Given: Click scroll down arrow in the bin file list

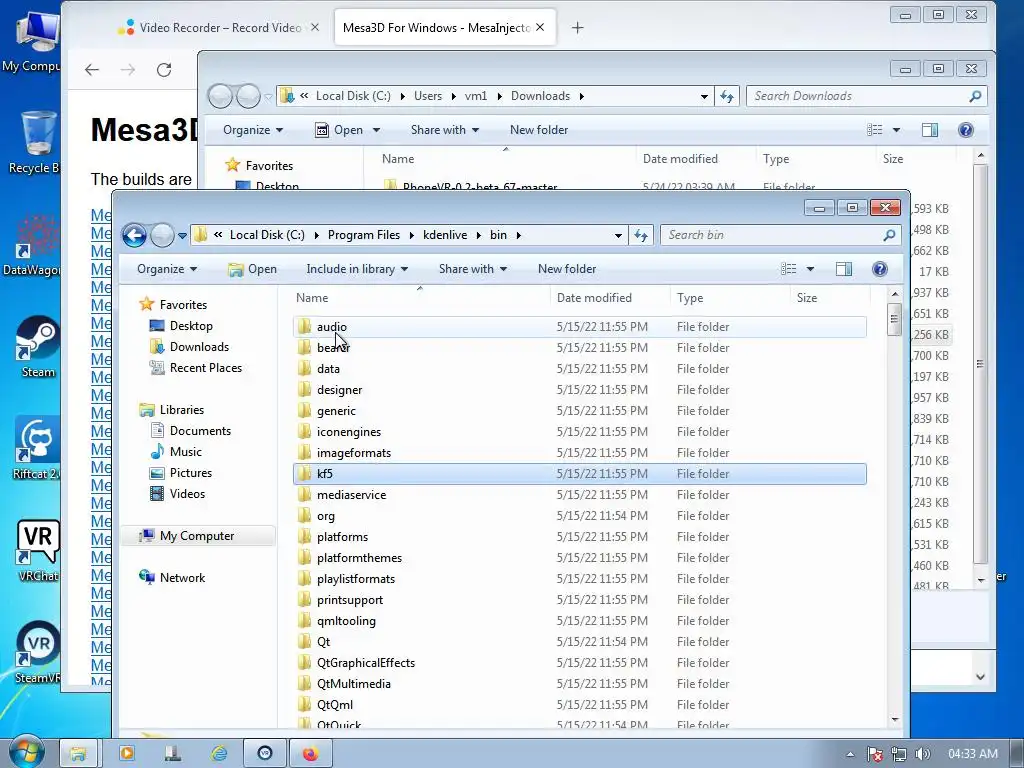Looking at the screenshot, I should (x=895, y=720).
